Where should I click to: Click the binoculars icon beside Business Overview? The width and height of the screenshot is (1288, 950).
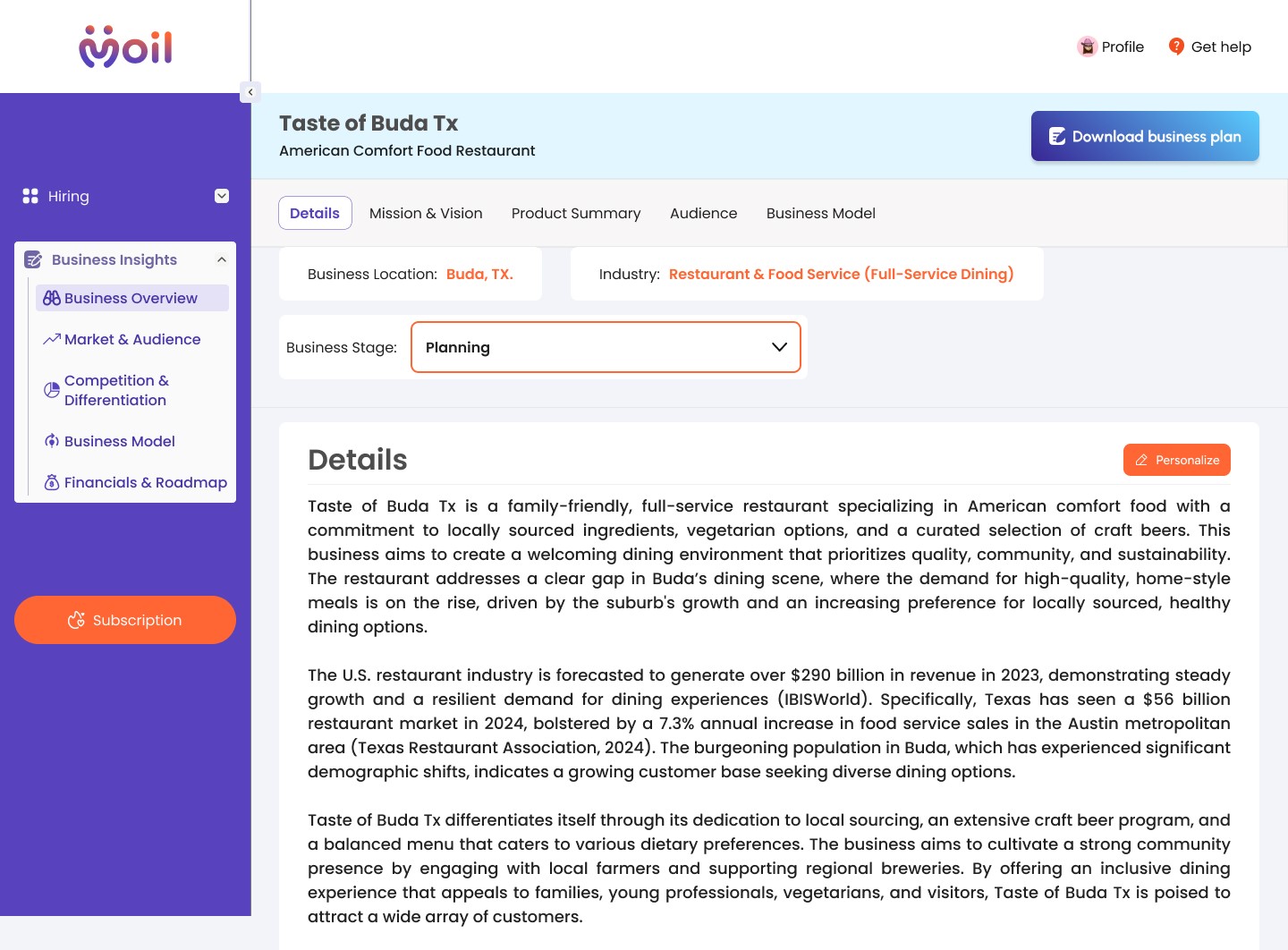[x=52, y=298]
